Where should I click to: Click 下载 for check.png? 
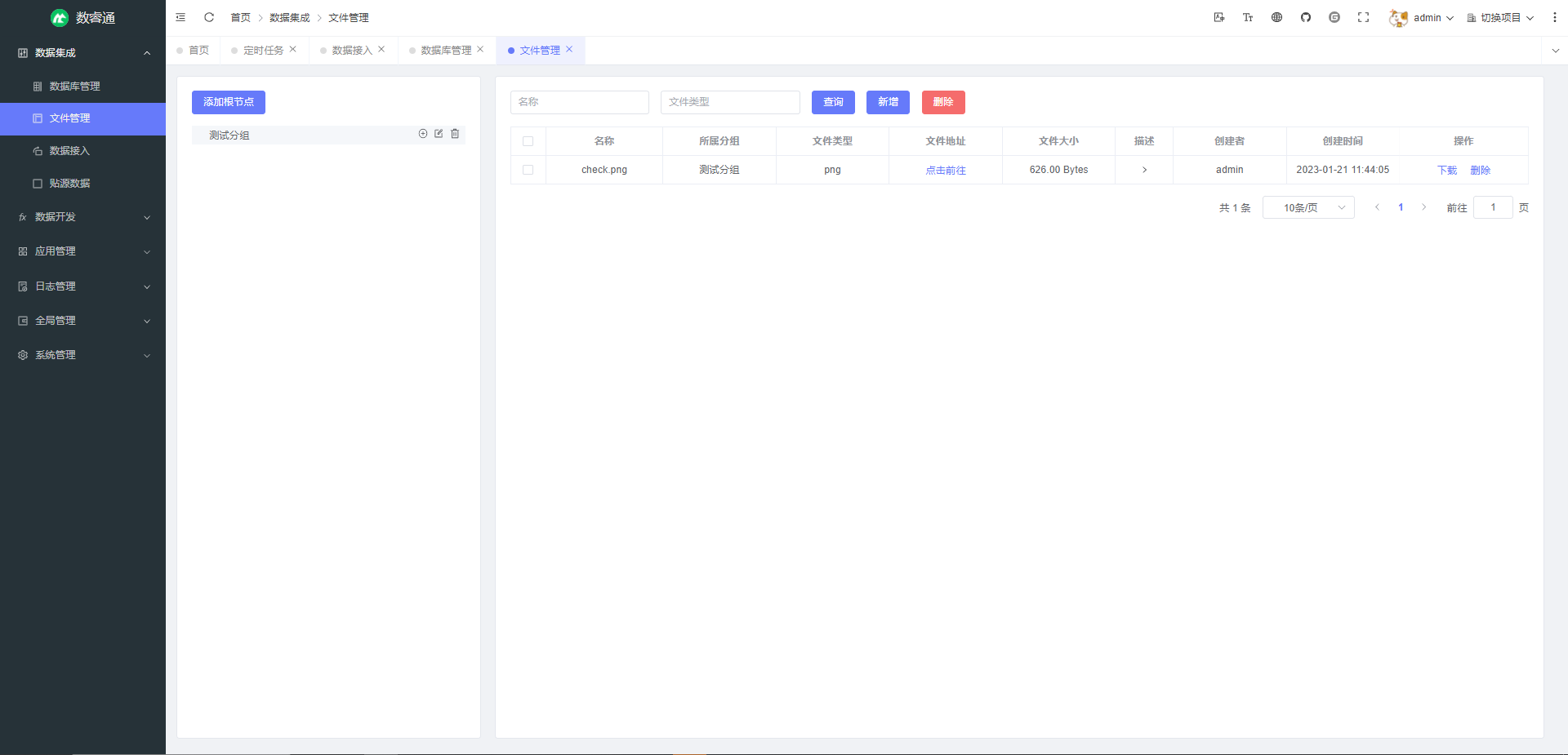(x=1447, y=170)
